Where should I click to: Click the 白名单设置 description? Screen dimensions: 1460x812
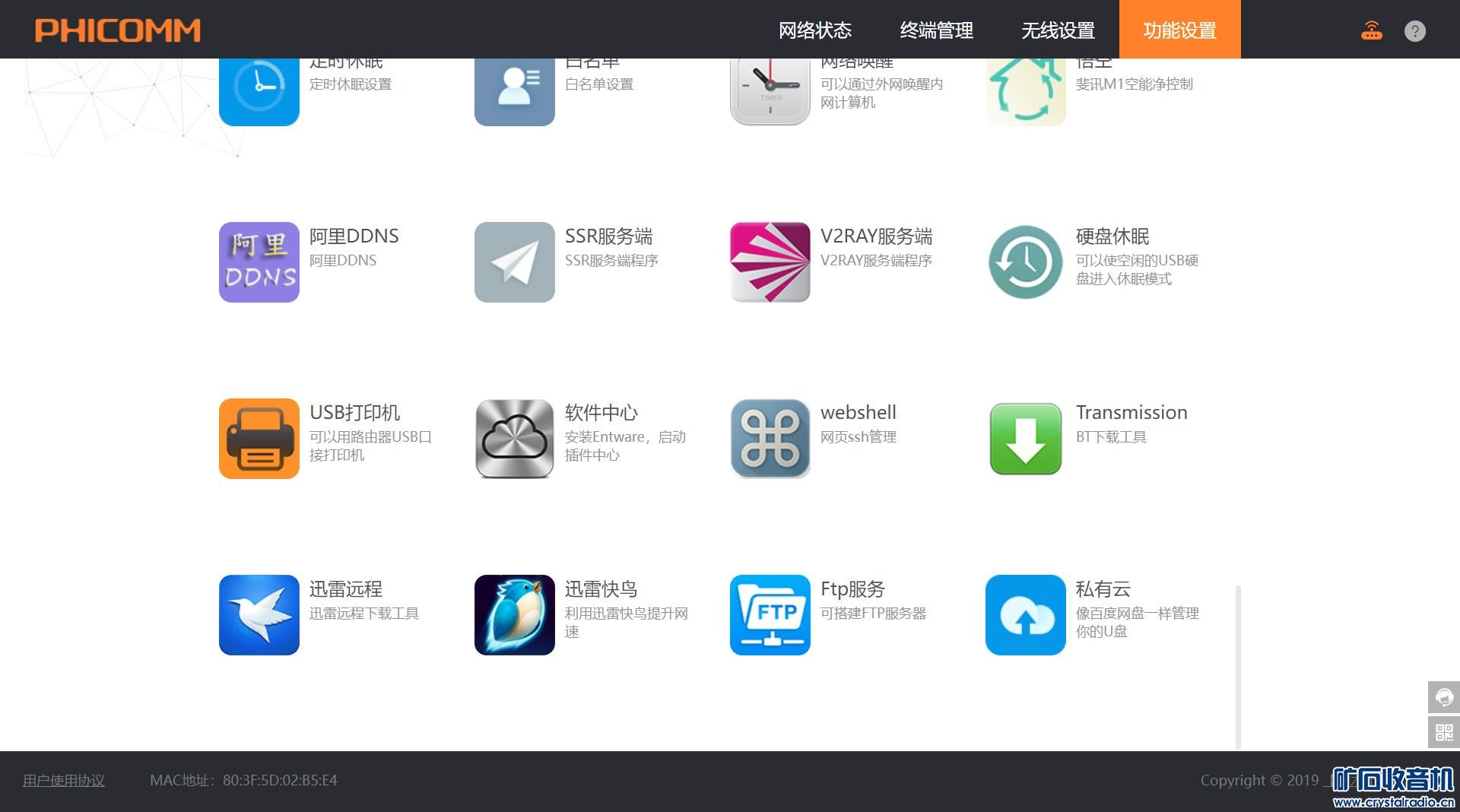tap(599, 84)
